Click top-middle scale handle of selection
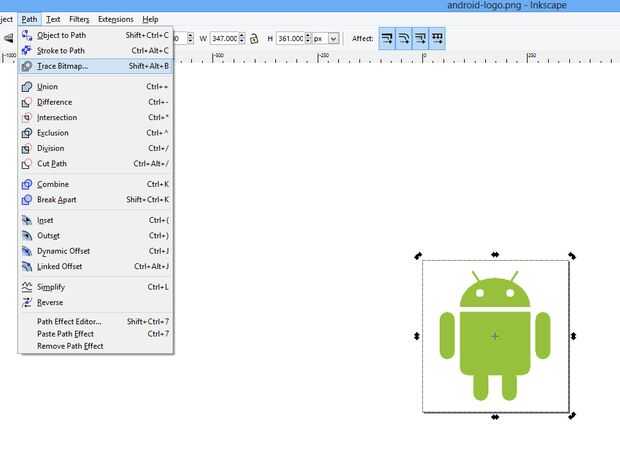The image size is (620, 463). point(495,255)
